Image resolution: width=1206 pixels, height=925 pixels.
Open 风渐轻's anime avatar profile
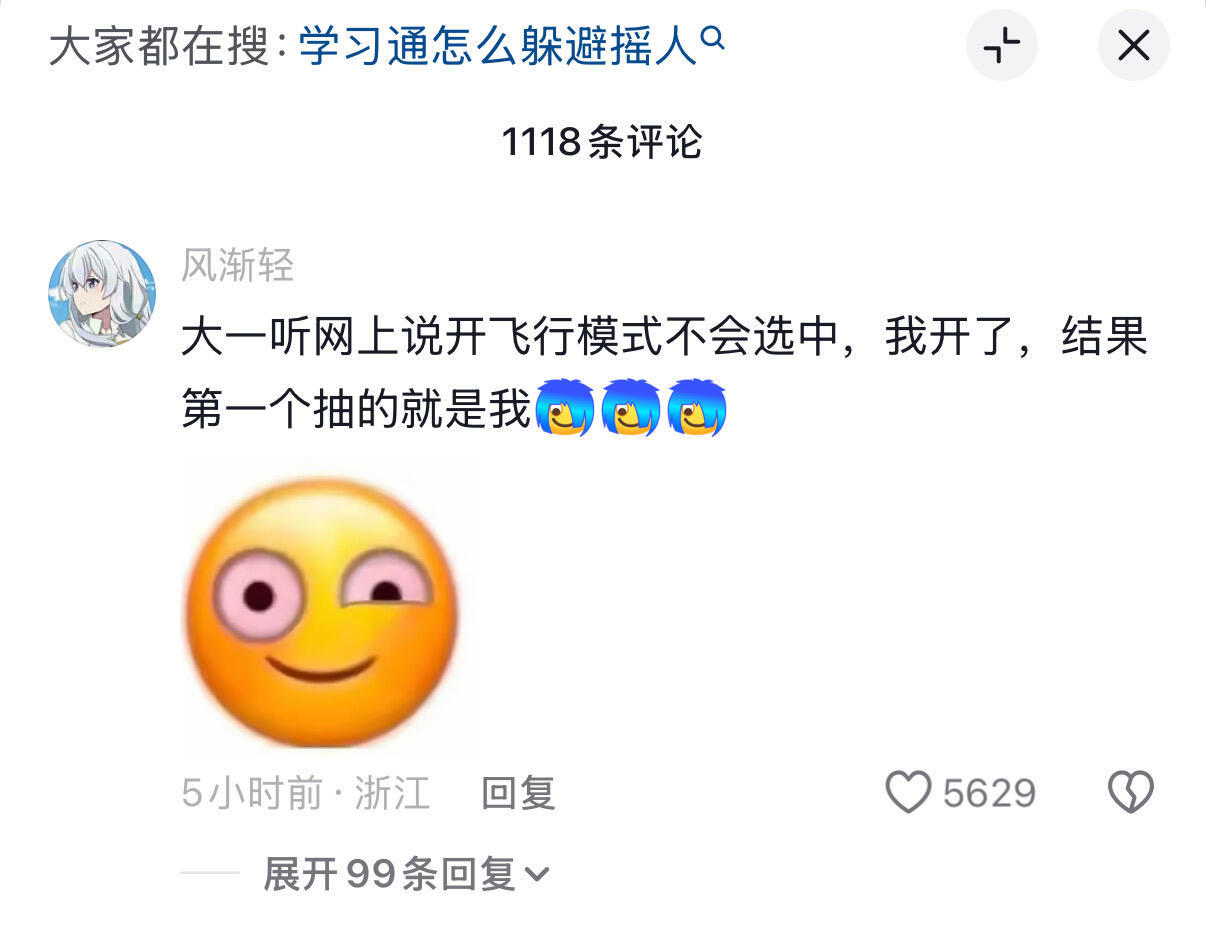tap(102, 293)
